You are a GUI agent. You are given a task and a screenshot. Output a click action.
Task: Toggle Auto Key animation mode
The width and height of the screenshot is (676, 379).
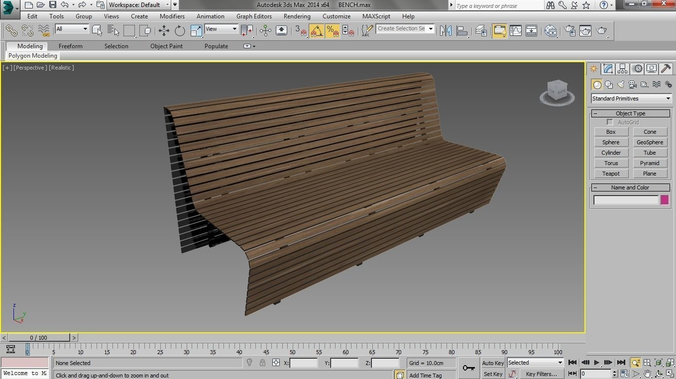click(x=492, y=363)
